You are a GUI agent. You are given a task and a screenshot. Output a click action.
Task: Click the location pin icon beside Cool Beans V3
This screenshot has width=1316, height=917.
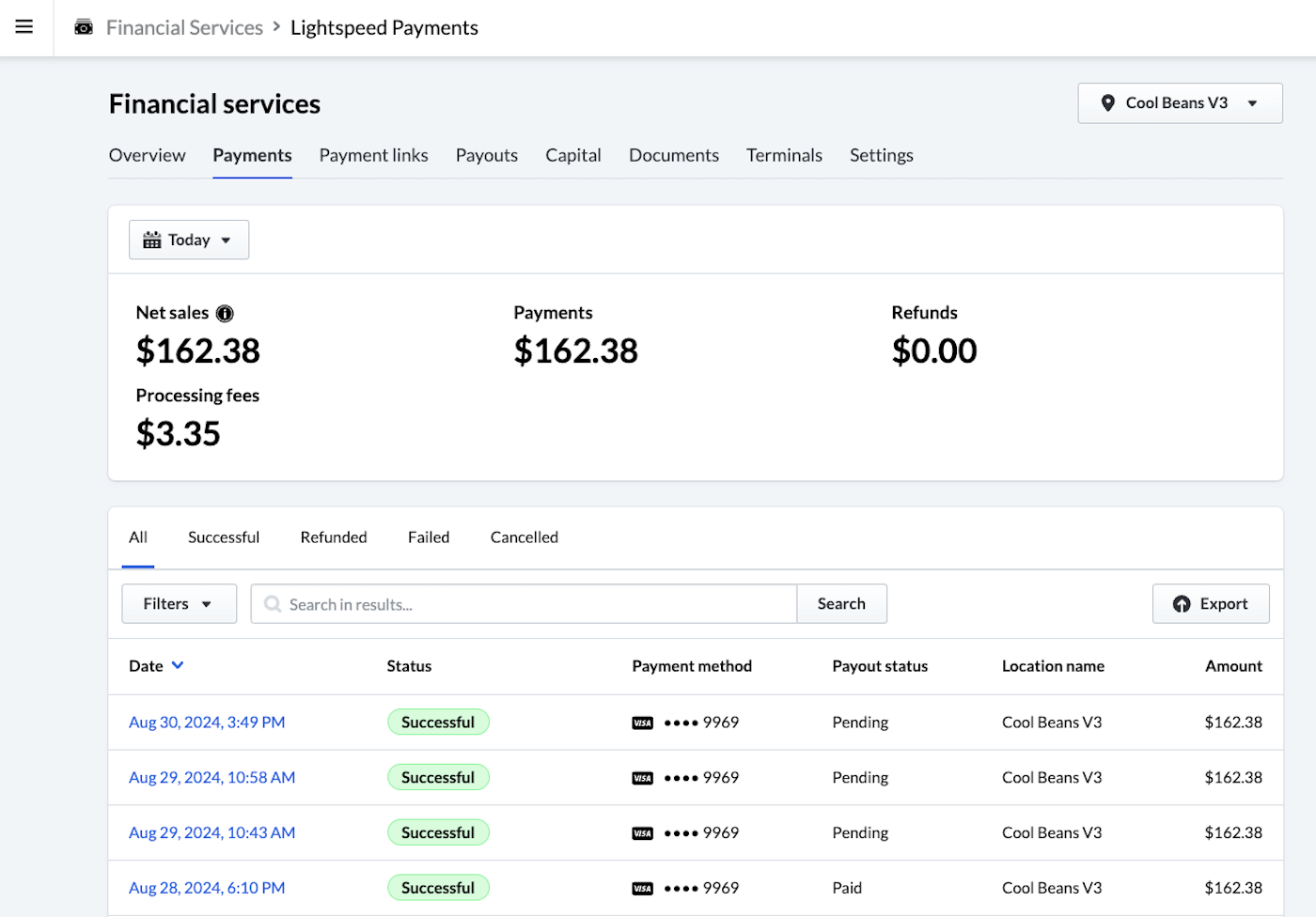1108,102
